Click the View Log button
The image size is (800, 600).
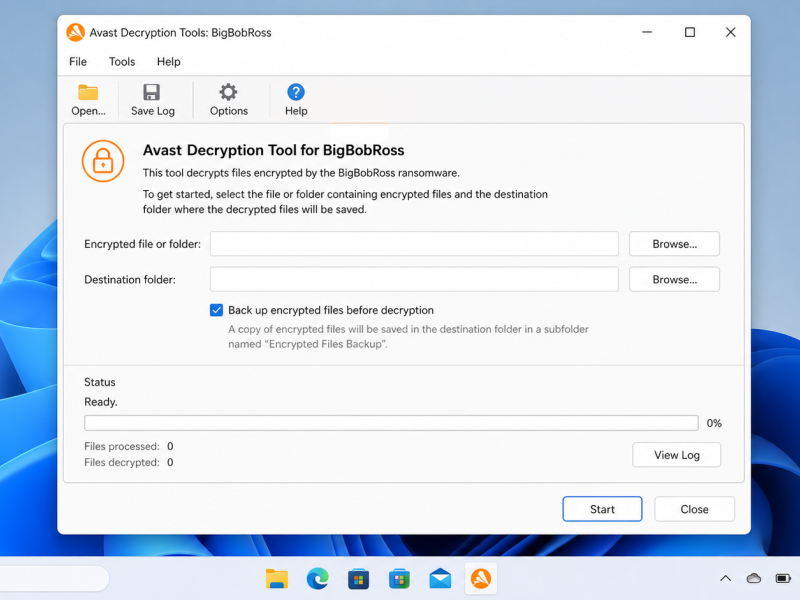(677, 455)
